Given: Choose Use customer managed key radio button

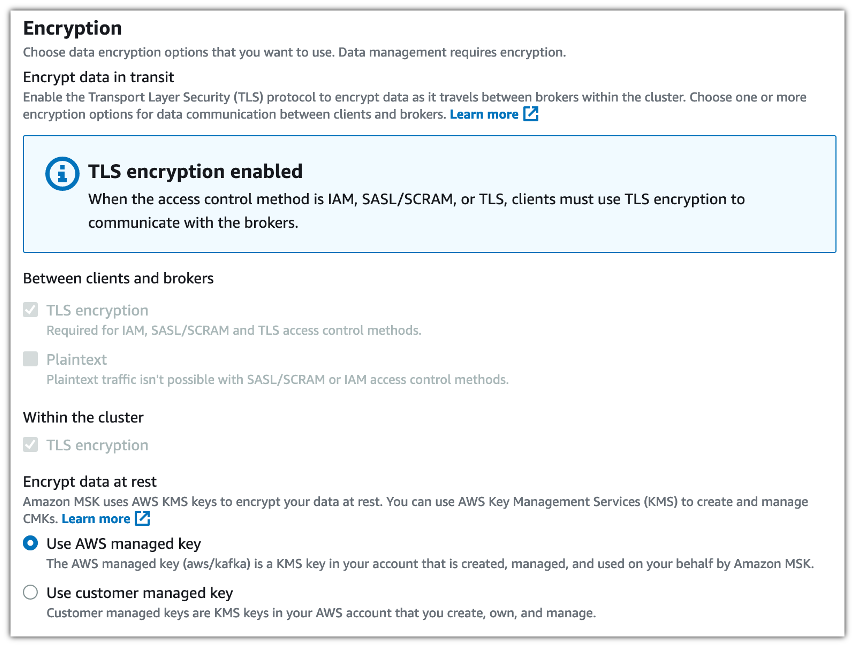Looking at the screenshot, I should tap(31, 593).
